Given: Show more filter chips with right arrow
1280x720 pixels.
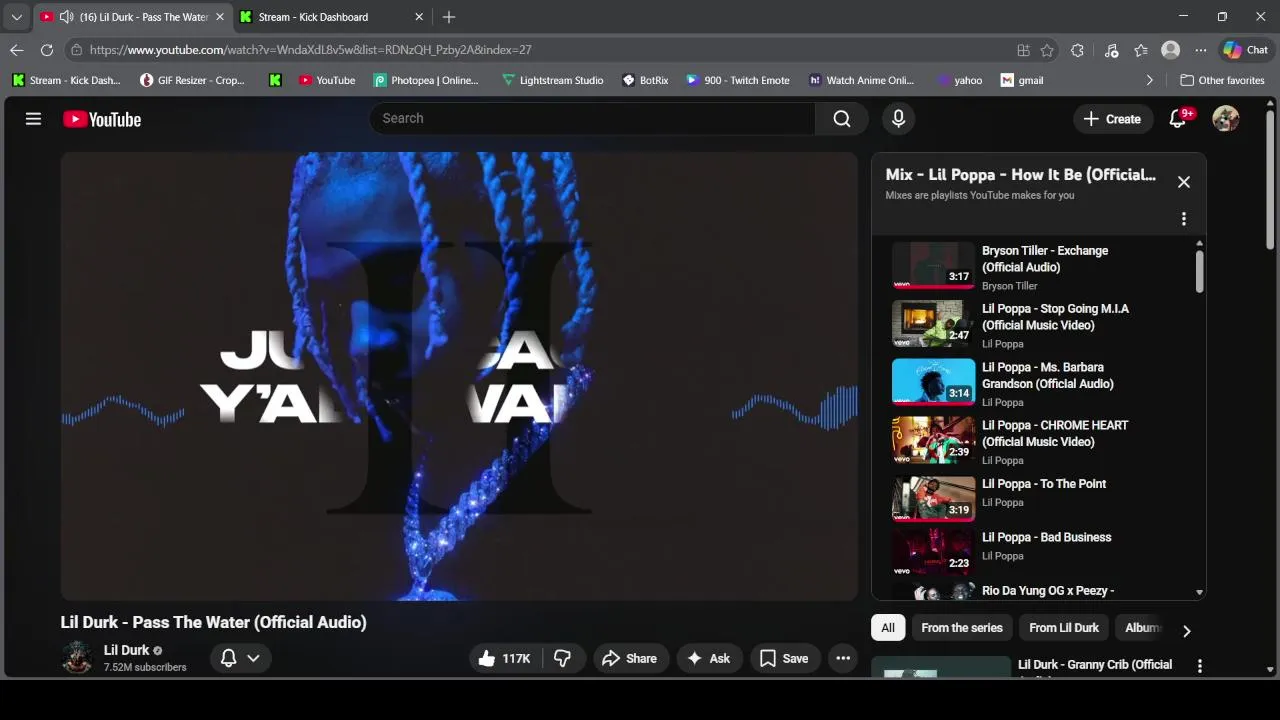Looking at the screenshot, I should [1187, 631].
